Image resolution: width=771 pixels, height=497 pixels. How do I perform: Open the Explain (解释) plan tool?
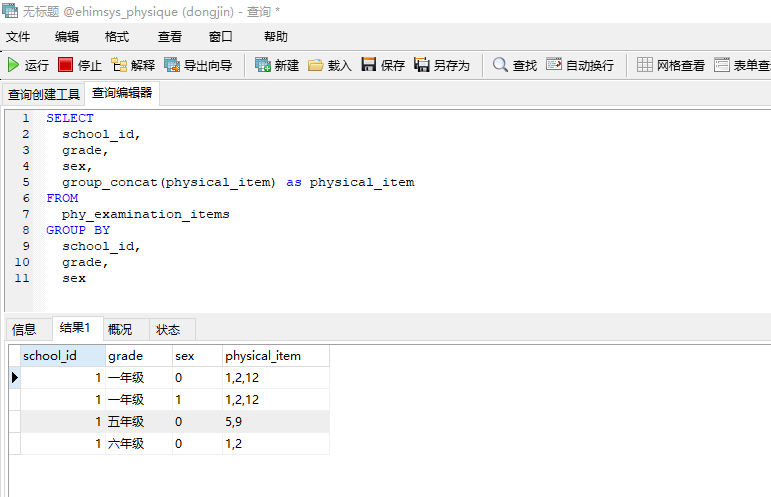point(133,65)
